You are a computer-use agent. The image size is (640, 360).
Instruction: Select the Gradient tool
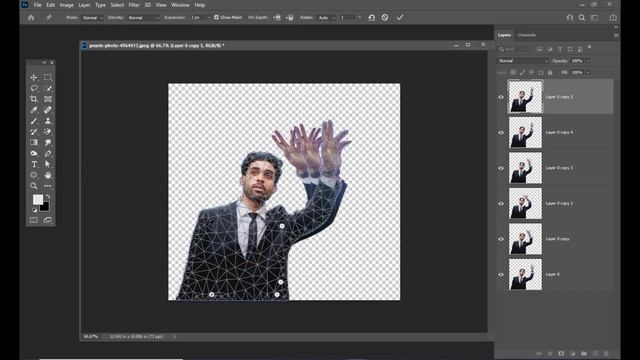[x=34, y=142]
